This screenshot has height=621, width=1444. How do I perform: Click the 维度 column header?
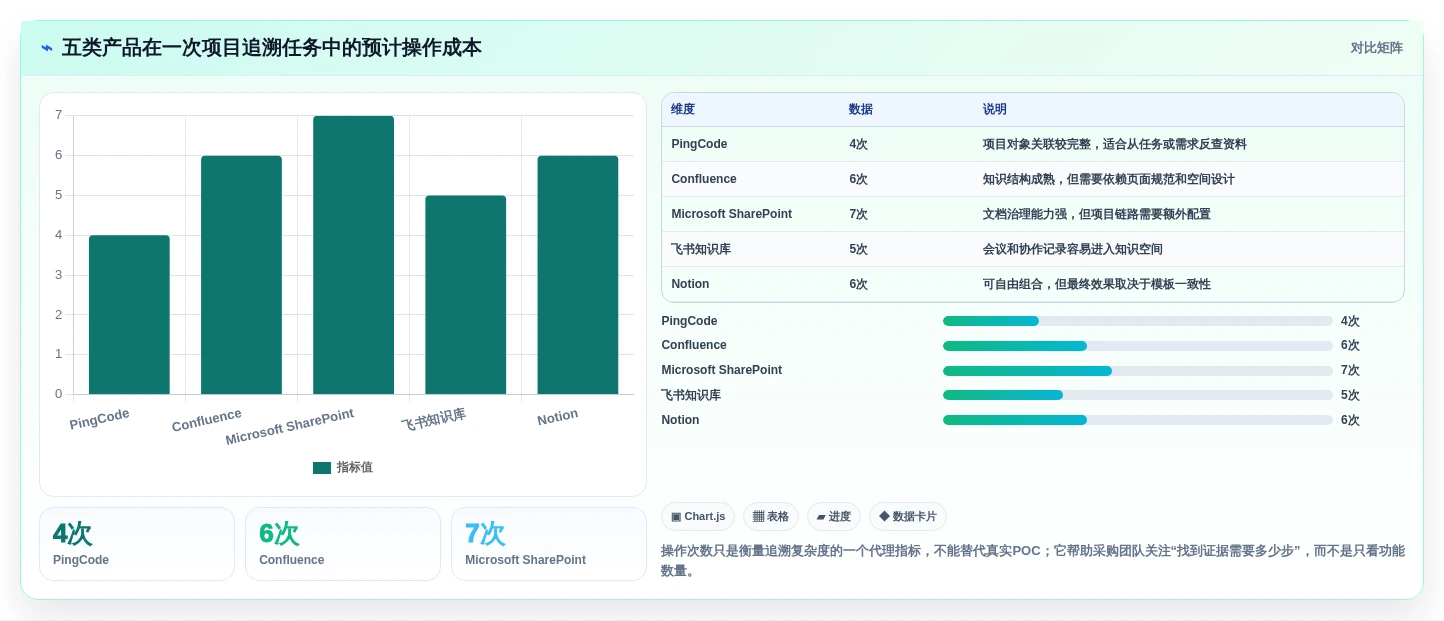point(683,110)
